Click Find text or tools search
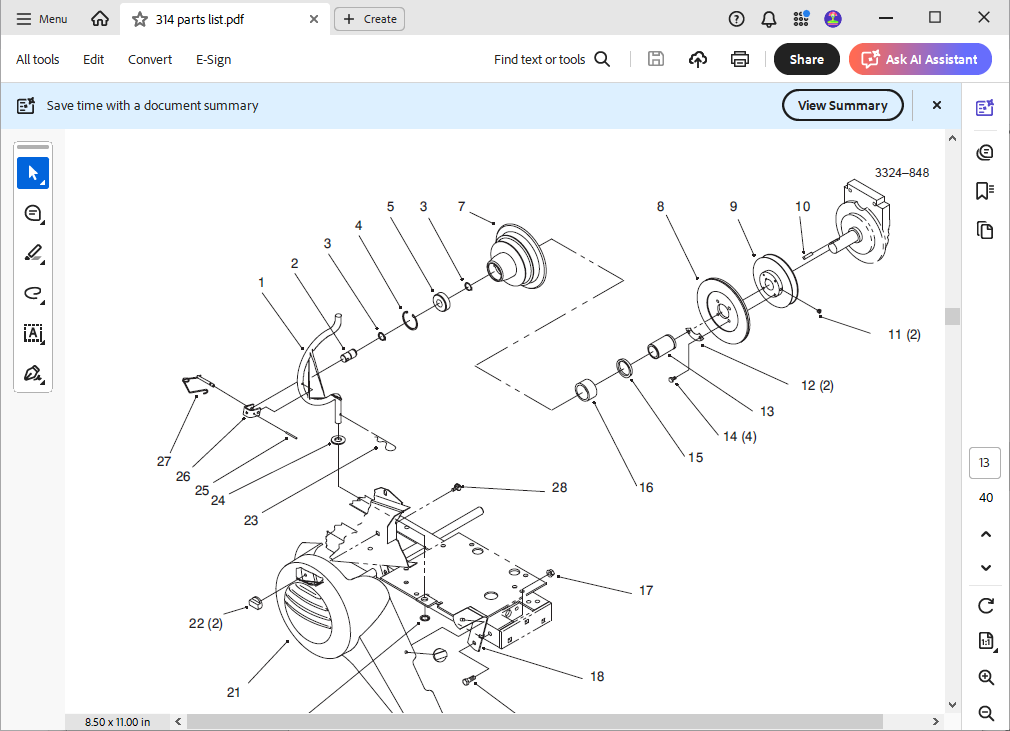This screenshot has height=731, width=1010. [552, 59]
